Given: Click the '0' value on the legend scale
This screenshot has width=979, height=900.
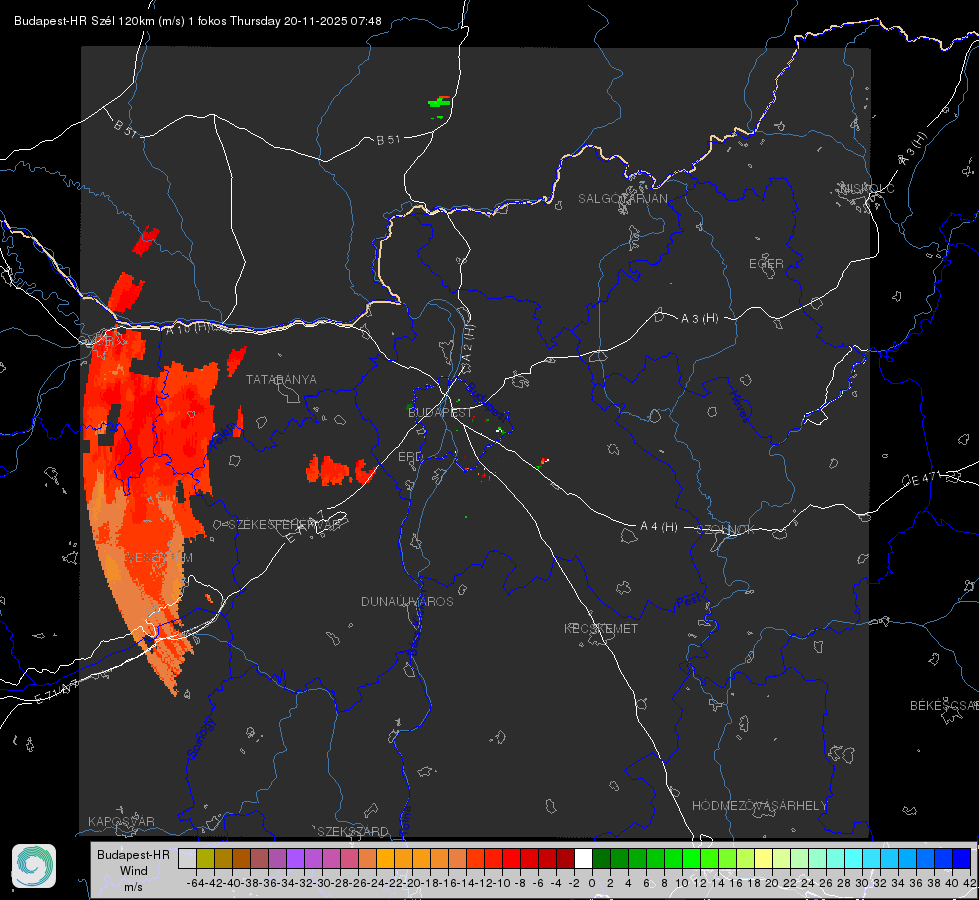Looking at the screenshot, I should pyautogui.click(x=592, y=883).
